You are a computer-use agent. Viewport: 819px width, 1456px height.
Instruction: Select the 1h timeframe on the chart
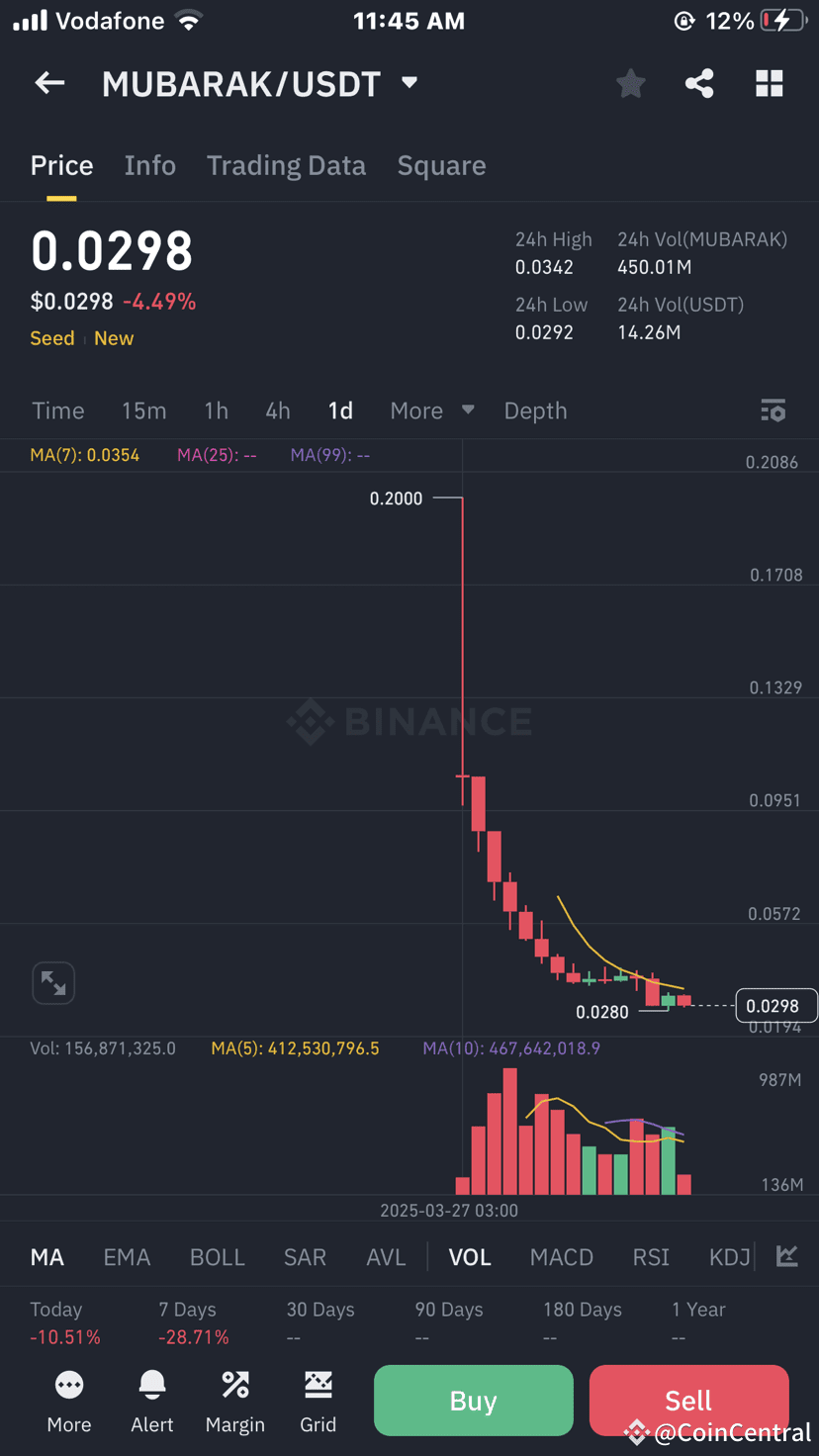pos(216,410)
